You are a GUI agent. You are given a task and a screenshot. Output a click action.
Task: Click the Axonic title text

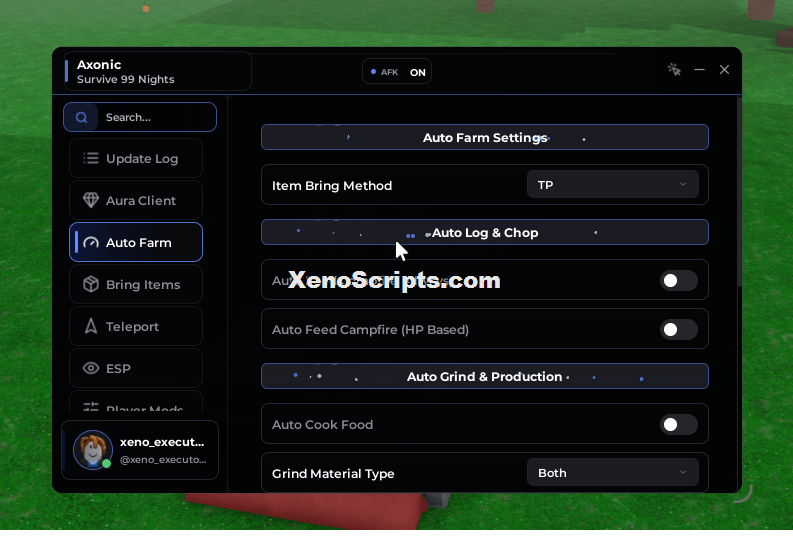[99, 65]
